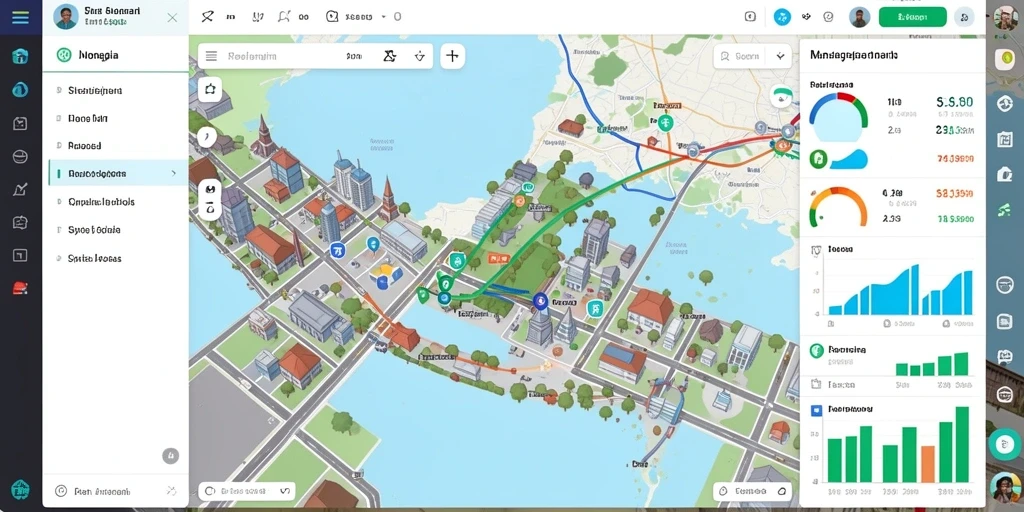This screenshot has width=1024, height=512.
Task: Open the red icon in the dark left sidebar
Action: (x=20, y=287)
